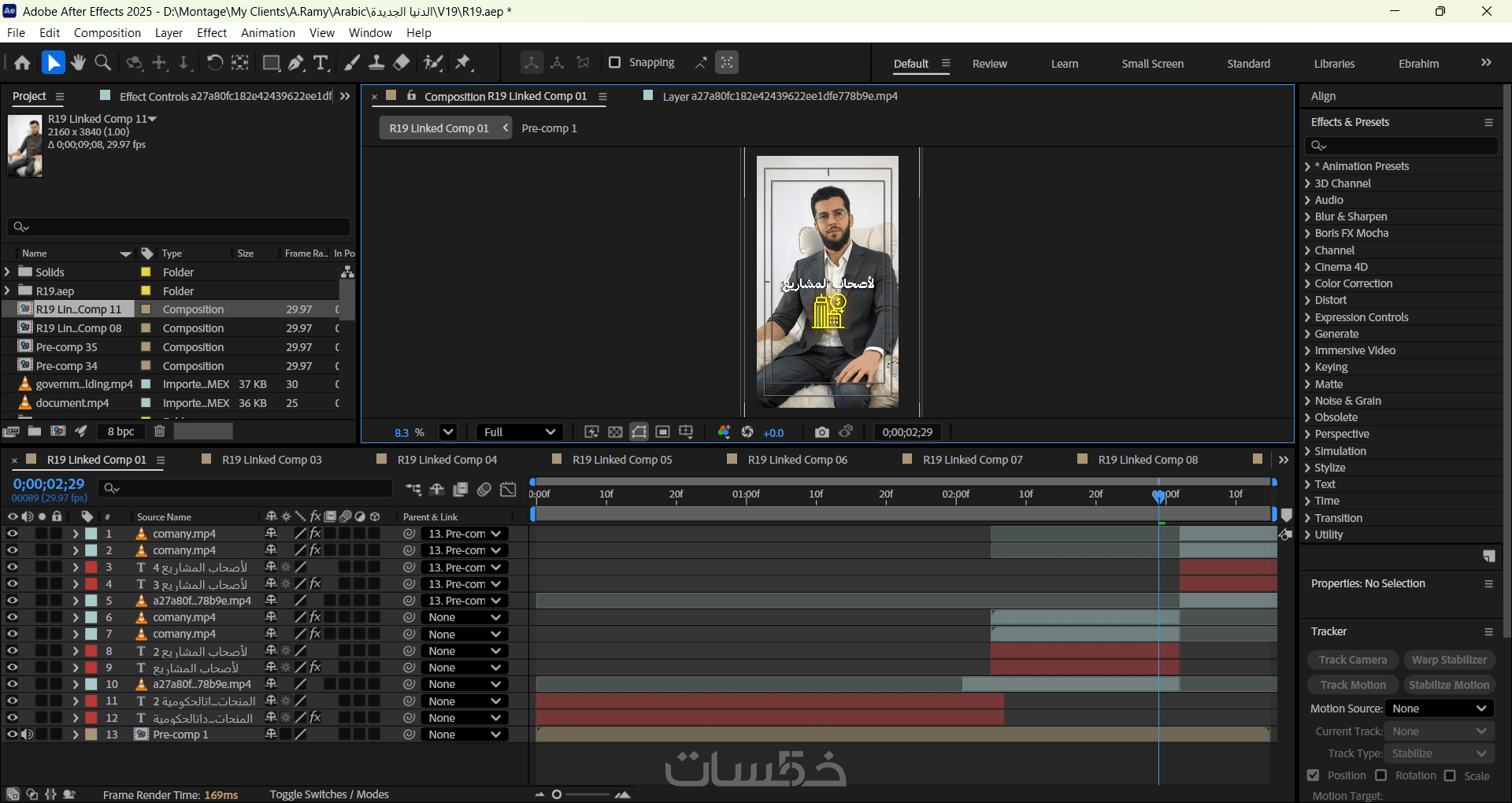Select the Brush tool
1512x803 pixels.
point(352,63)
